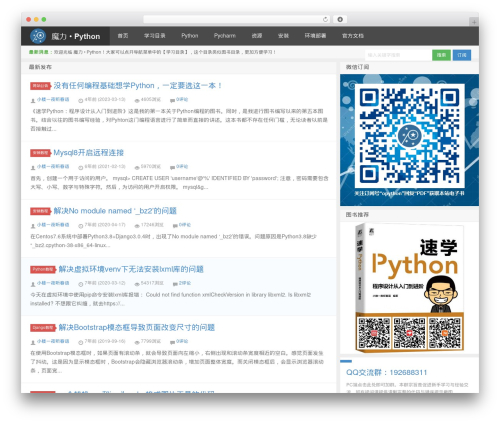Open the 安装 navigation menu item

283,36
